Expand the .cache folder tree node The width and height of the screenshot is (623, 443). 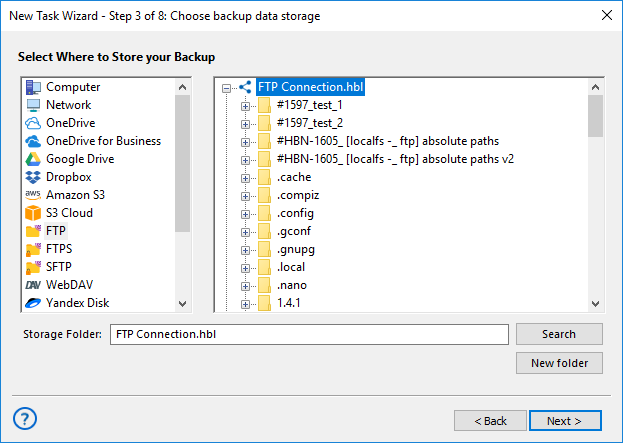[x=246, y=178]
